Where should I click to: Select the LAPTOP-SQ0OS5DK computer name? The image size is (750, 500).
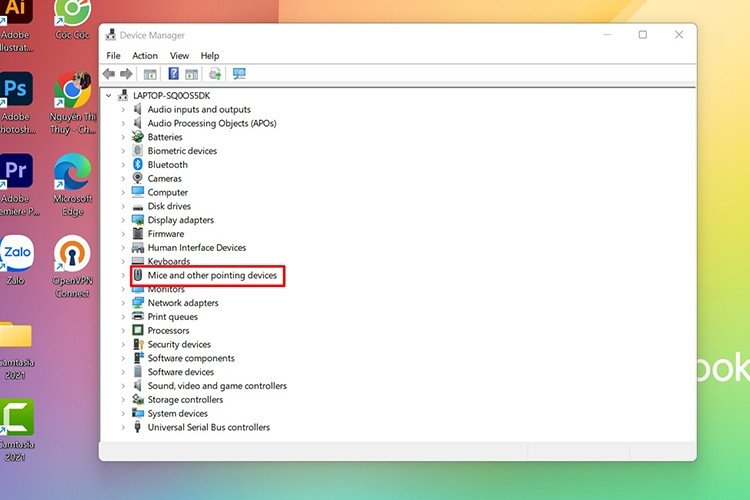coord(171,96)
